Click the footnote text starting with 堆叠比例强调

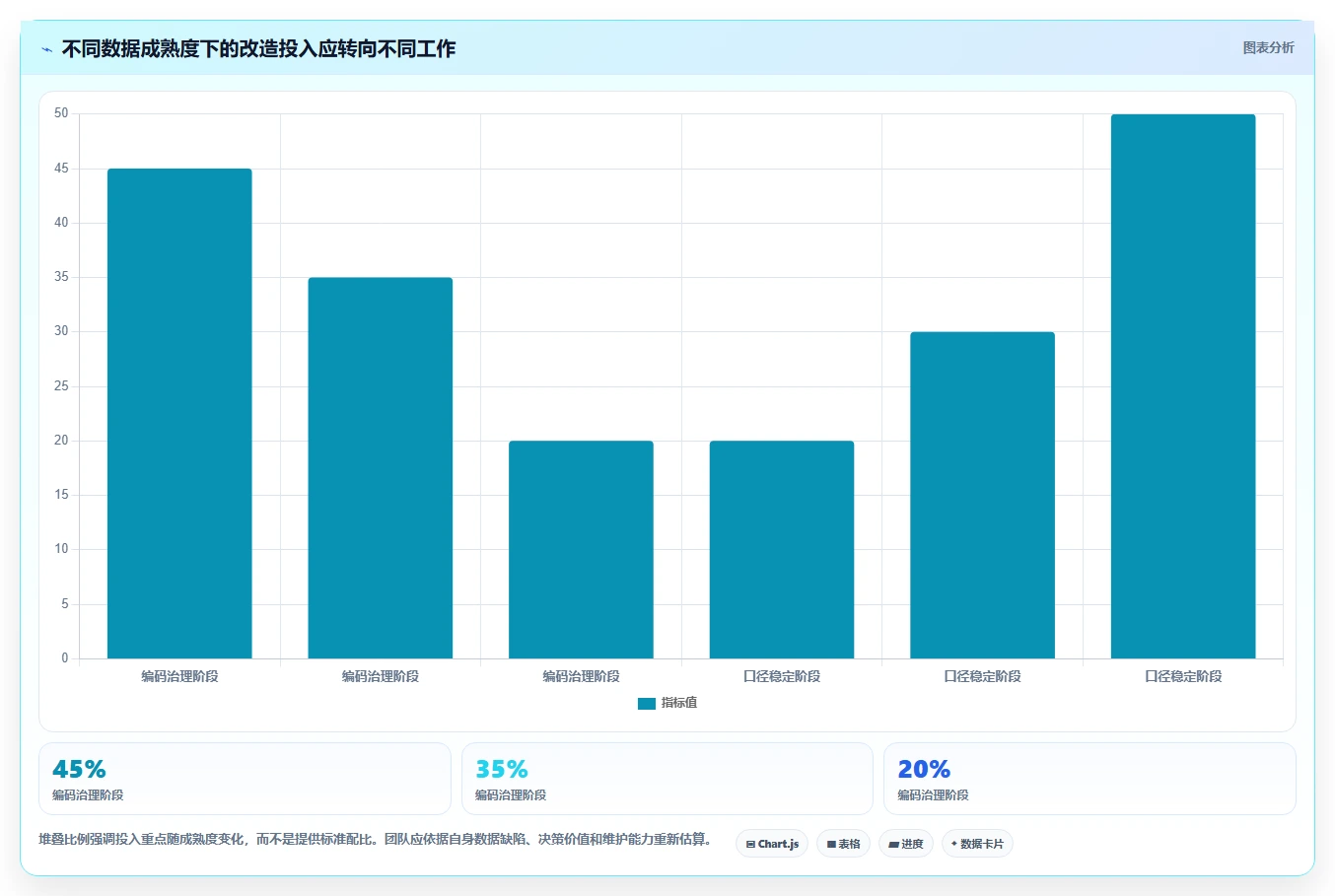pyautogui.click(x=376, y=840)
